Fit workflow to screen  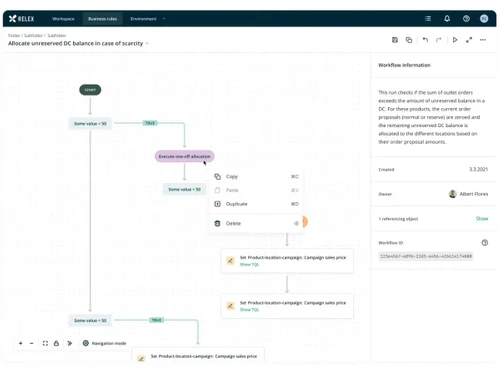tap(45, 343)
